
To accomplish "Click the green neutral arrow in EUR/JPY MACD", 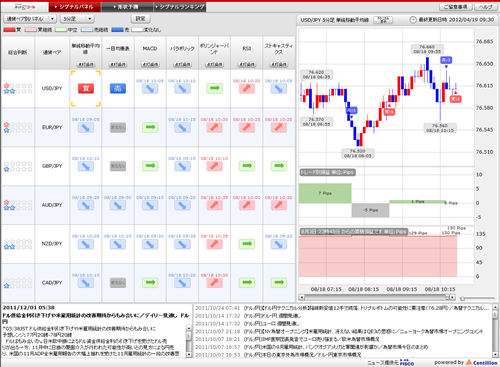I will [150, 127].
